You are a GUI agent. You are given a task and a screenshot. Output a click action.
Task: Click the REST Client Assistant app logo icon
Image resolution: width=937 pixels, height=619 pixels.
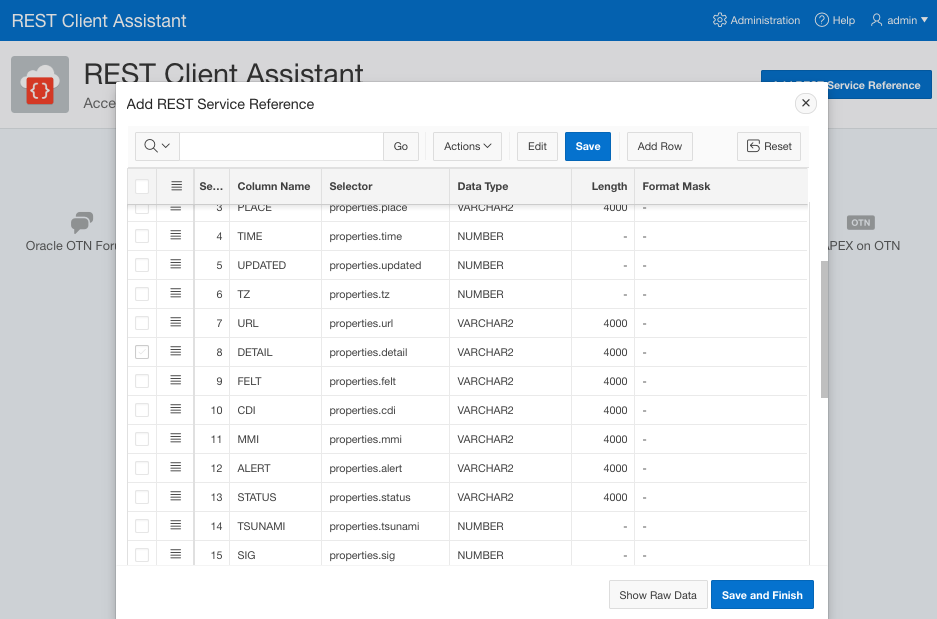(40, 84)
